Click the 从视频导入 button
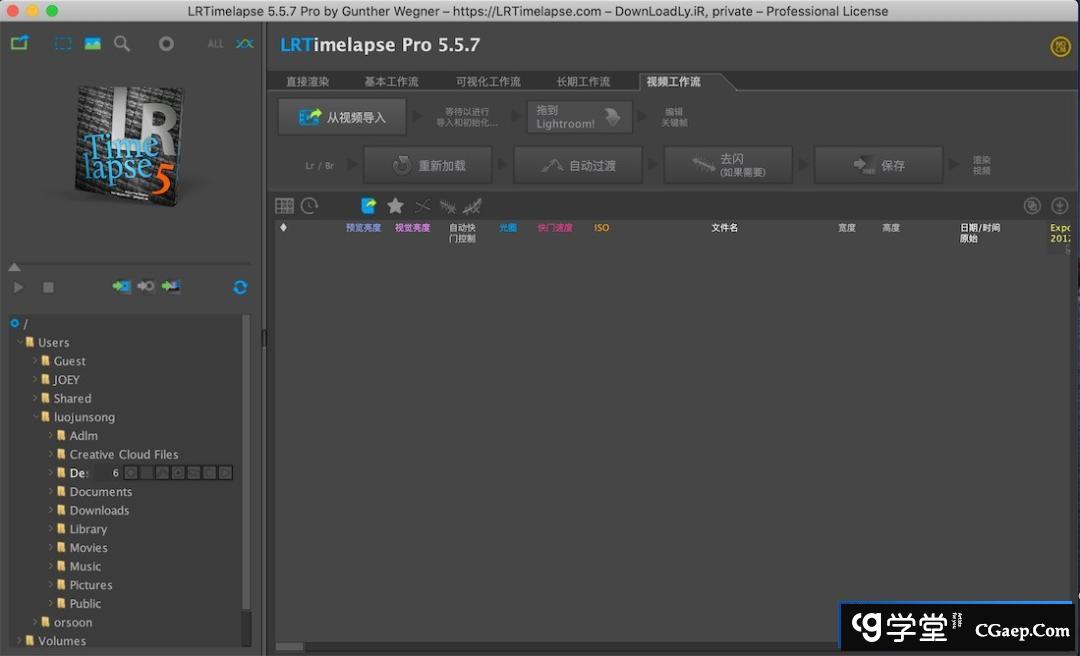This screenshot has height=656, width=1080. pyautogui.click(x=342, y=117)
